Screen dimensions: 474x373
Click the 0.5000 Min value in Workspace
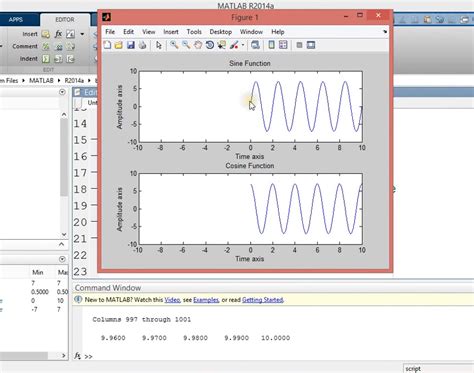[40, 292]
